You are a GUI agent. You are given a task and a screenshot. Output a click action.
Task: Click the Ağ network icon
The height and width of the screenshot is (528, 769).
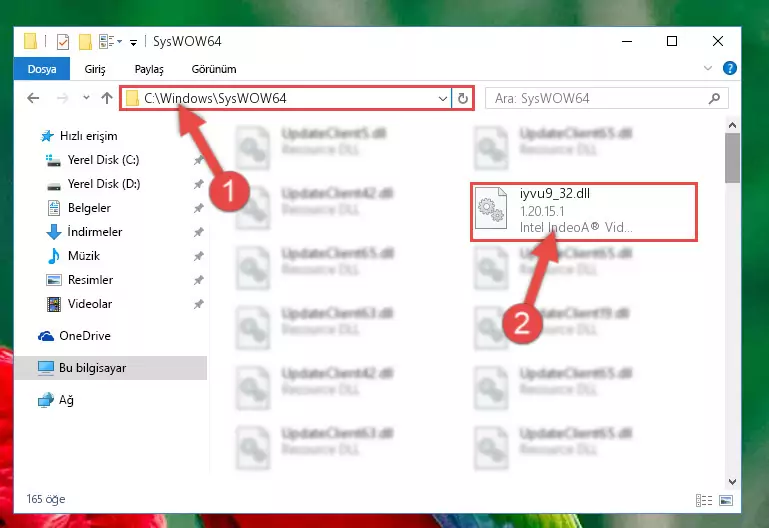tap(46, 400)
